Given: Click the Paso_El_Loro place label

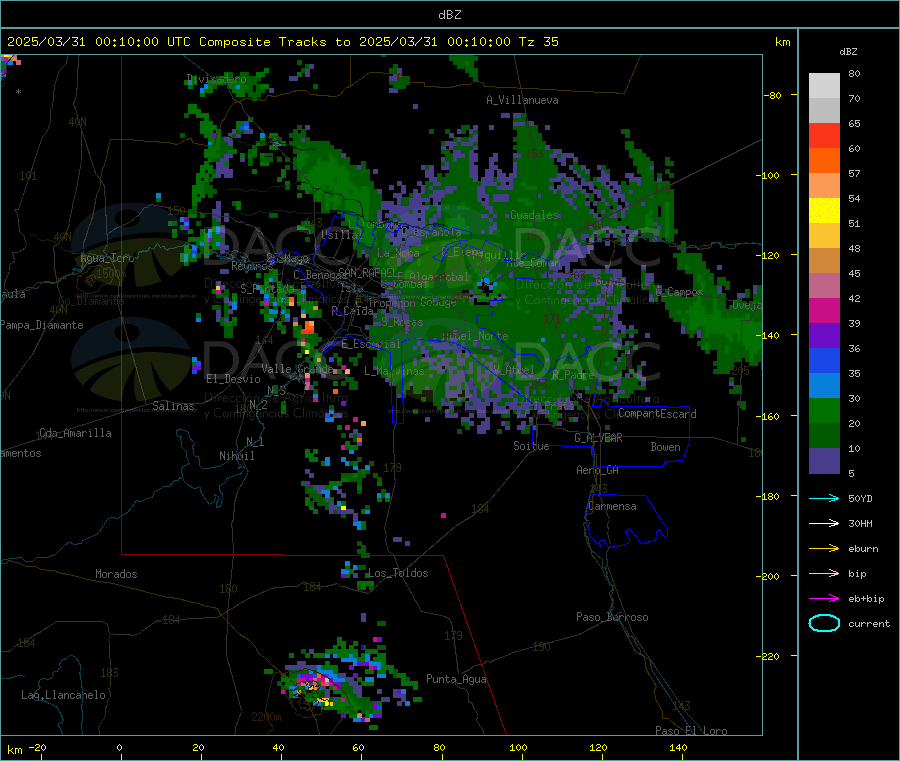Looking at the screenshot, I should [692, 731].
